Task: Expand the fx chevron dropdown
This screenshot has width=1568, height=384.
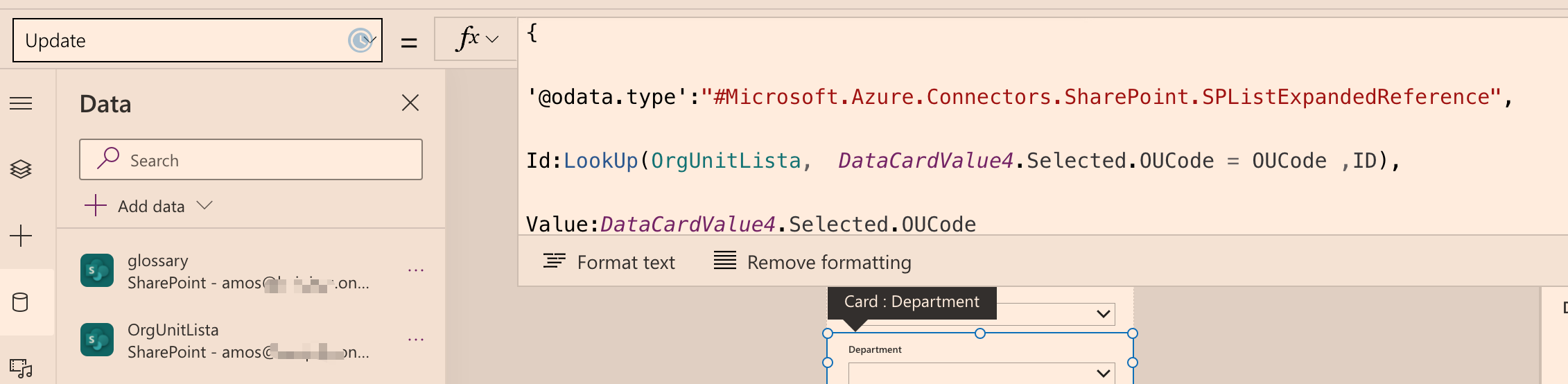Action: pos(493,40)
